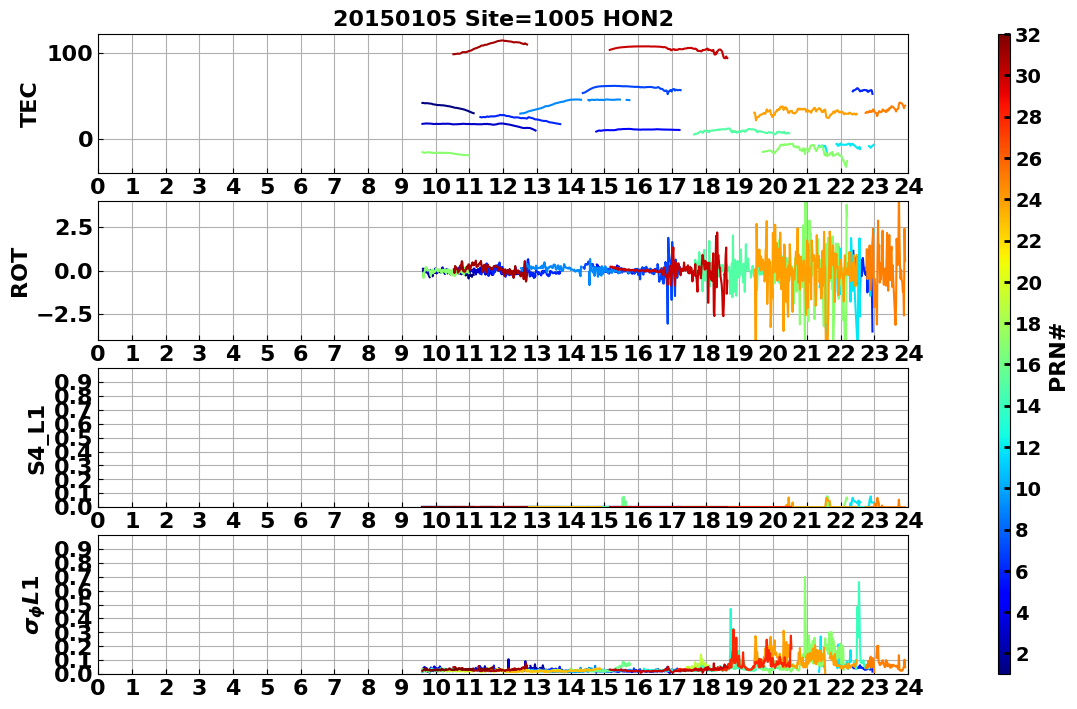Click hour 19 tick under σφL1 panel

739,687
